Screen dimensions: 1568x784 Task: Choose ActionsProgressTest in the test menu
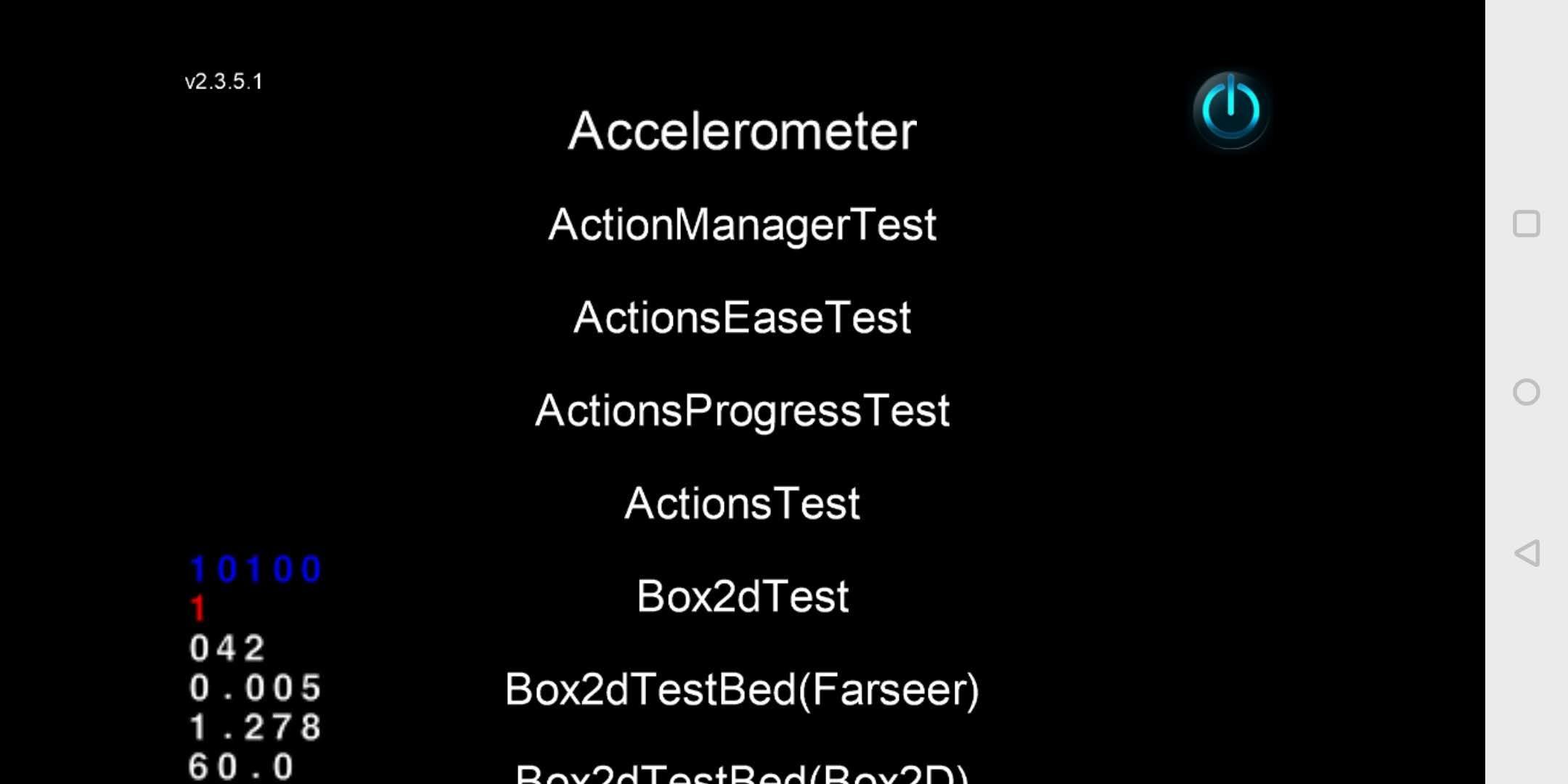pyautogui.click(x=742, y=411)
